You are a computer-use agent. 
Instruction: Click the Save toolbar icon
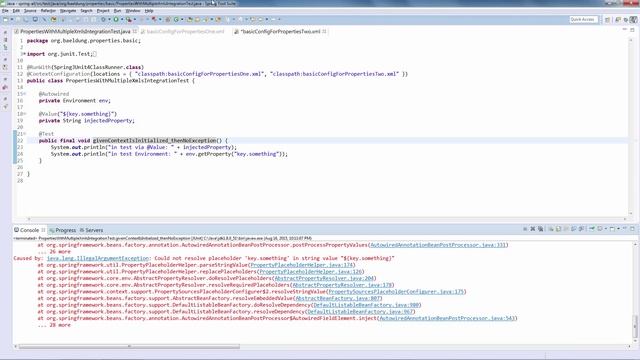click(x=18, y=19)
